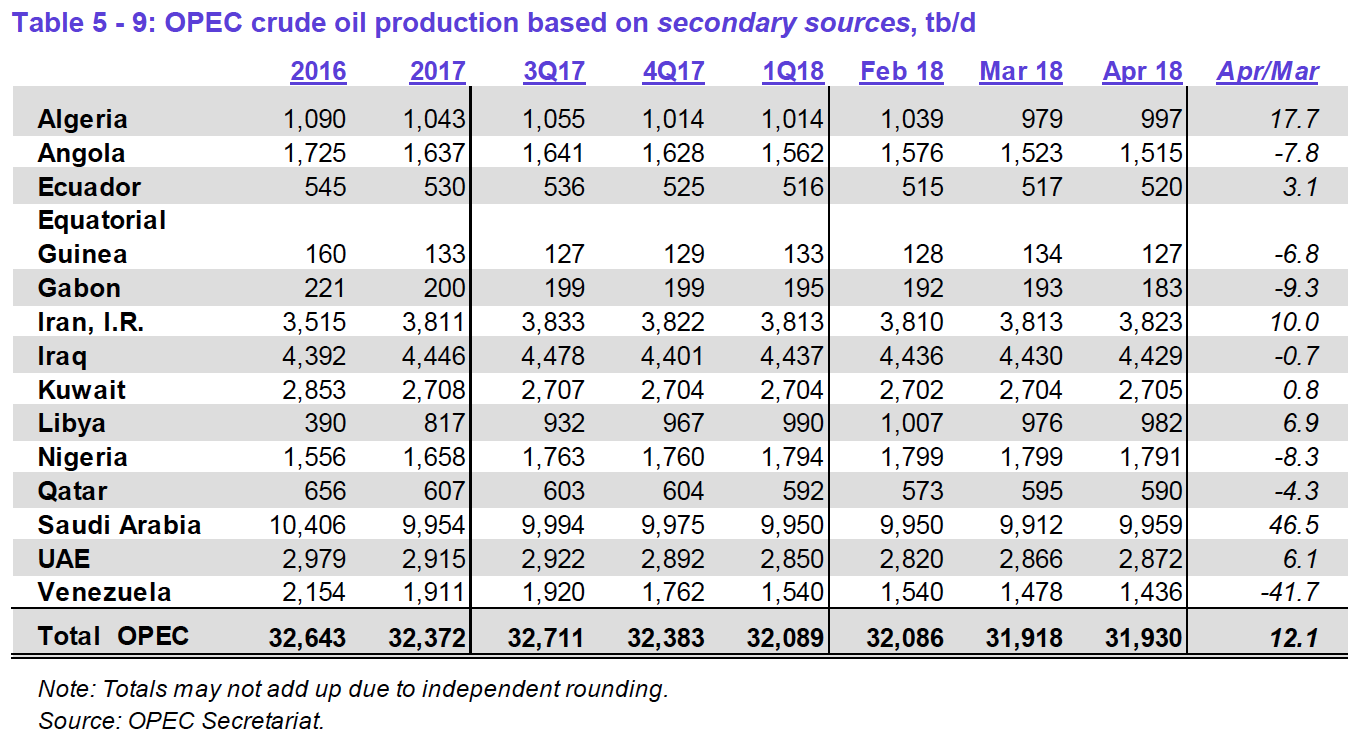Viewport: 1364px width, 745px height.
Task: Click the Apr/Mar column header
Action: (x=1268, y=71)
